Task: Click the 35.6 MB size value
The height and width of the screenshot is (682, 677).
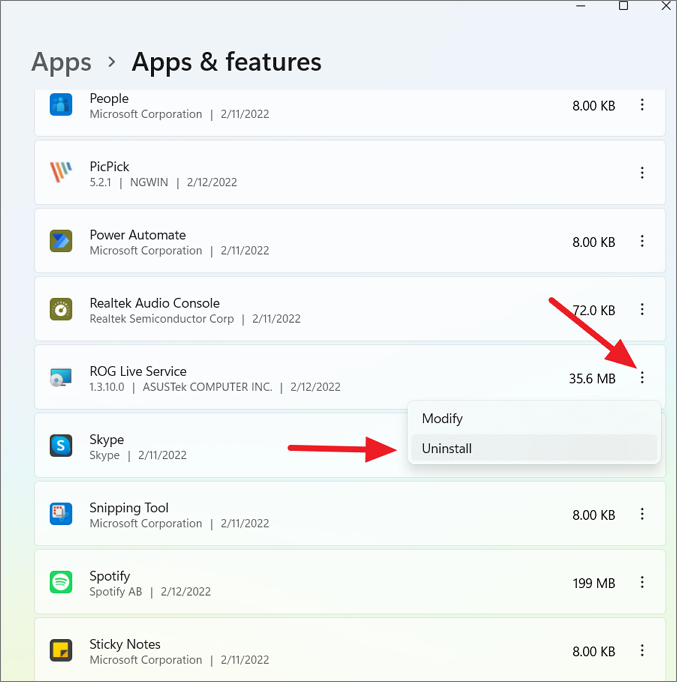Action: (x=592, y=379)
